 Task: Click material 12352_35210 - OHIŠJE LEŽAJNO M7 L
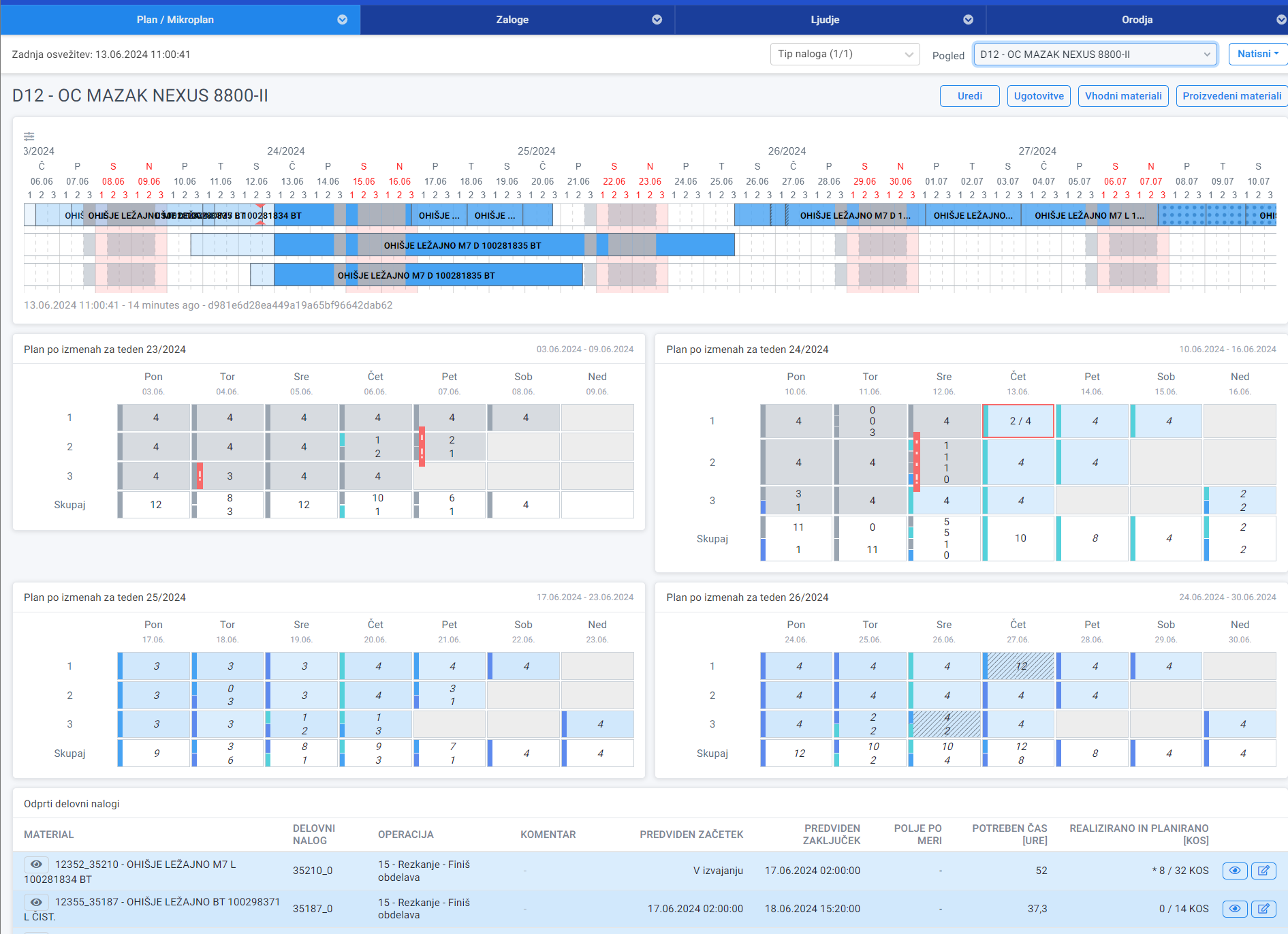(130, 871)
